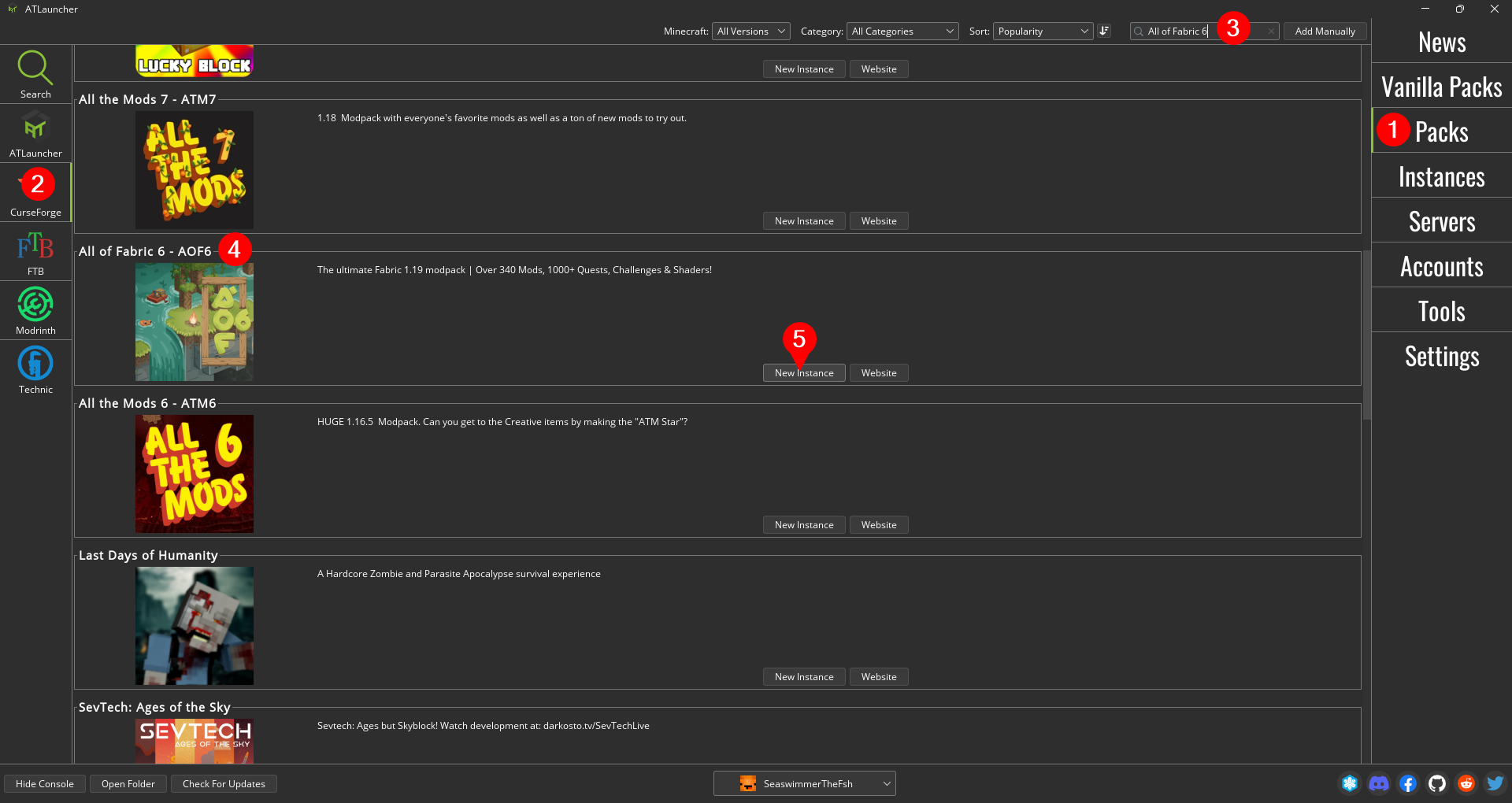Image resolution: width=1512 pixels, height=803 pixels.
Task: Click Check For Updates button
Action: click(224, 783)
